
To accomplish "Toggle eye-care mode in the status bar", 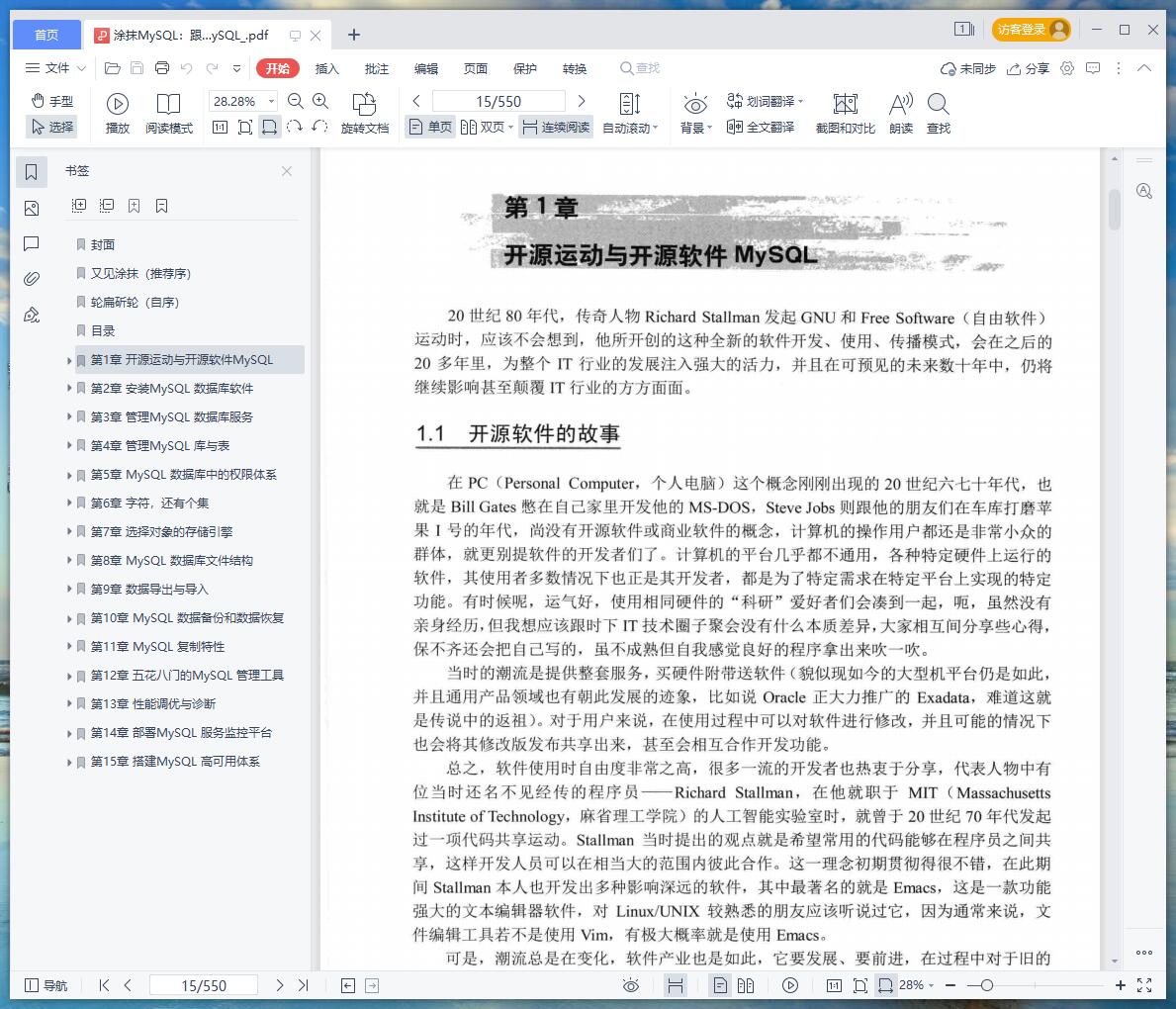I will (631, 985).
